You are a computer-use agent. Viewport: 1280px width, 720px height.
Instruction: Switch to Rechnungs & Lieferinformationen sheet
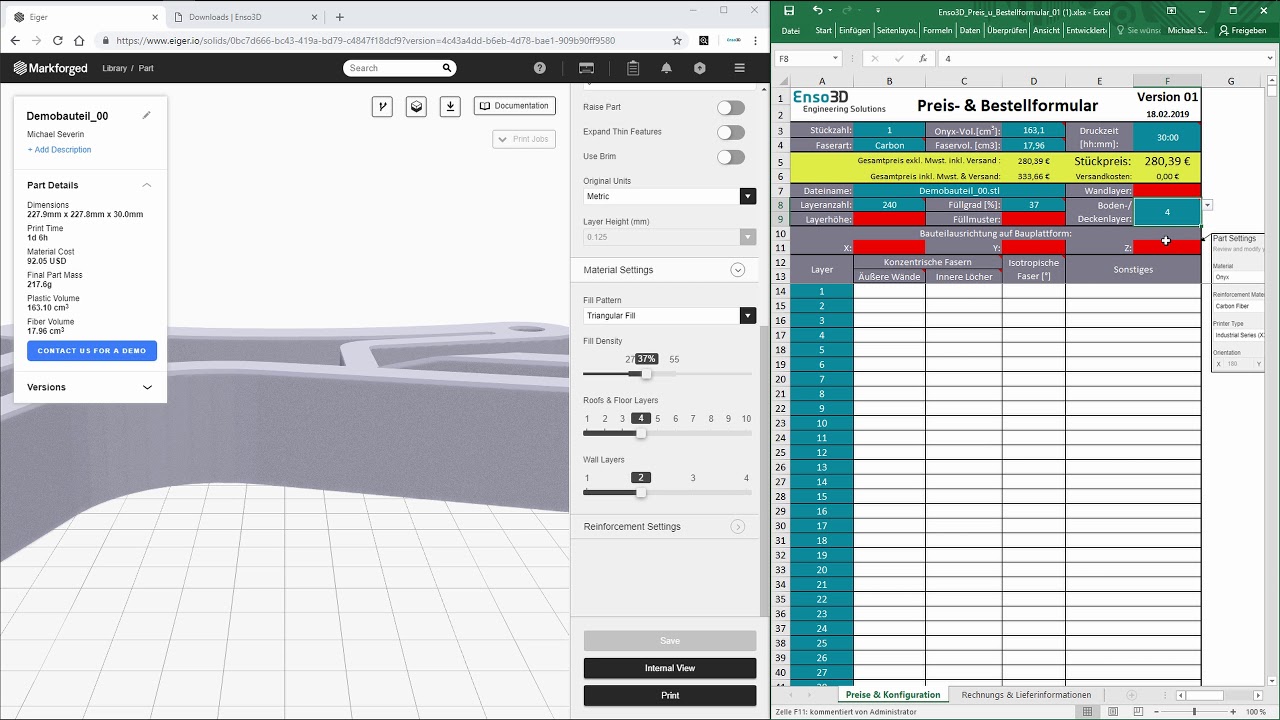point(1026,695)
